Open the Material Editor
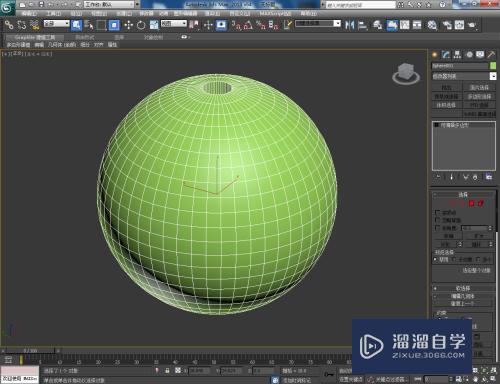 [432, 25]
